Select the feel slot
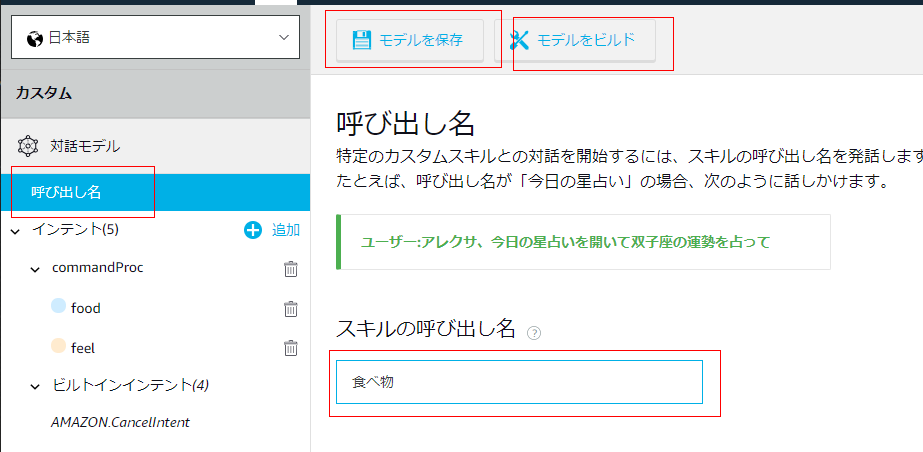 [83, 348]
